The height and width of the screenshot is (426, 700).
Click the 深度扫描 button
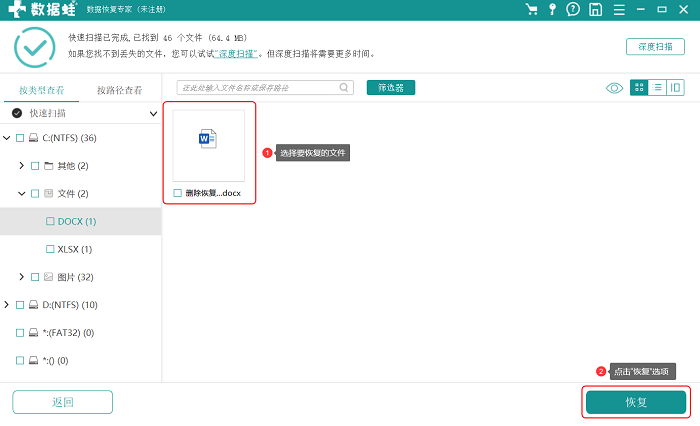pyautogui.click(x=655, y=46)
